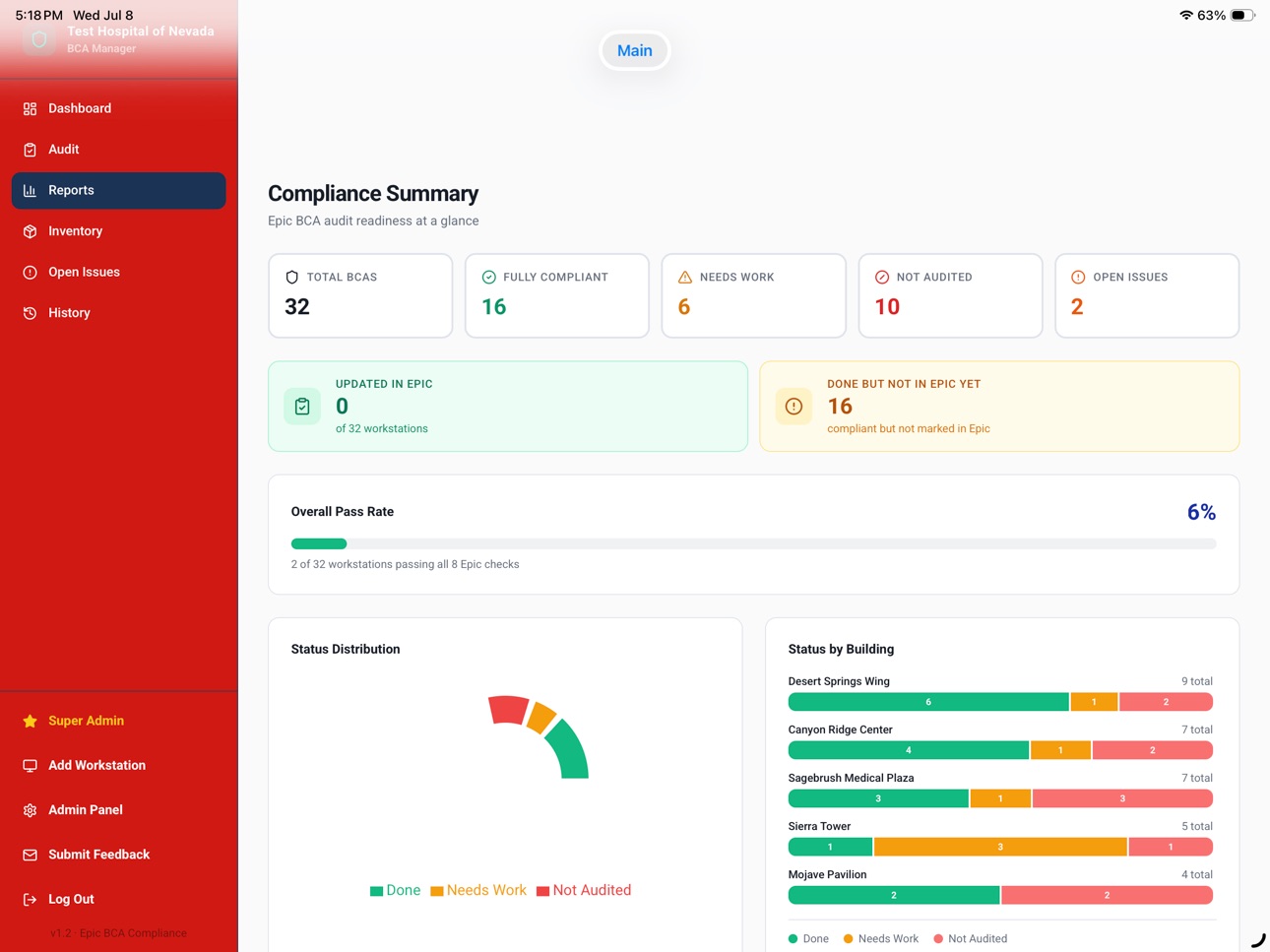Go to the Audit section
Viewport: 1270px width, 952px height.
coord(118,150)
